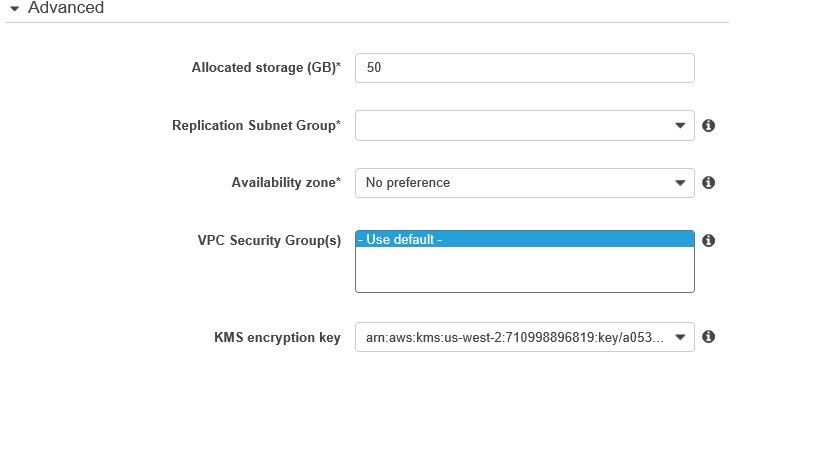The height and width of the screenshot is (460, 819).
Task: Click the Advanced section heading text
Action: coord(66,8)
